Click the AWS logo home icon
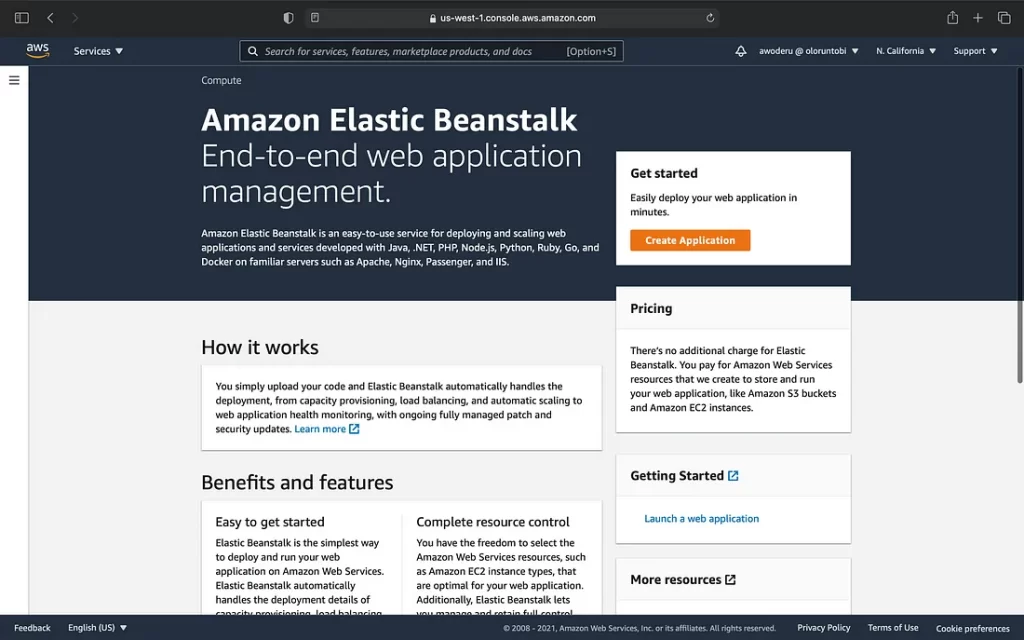 [38, 51]
